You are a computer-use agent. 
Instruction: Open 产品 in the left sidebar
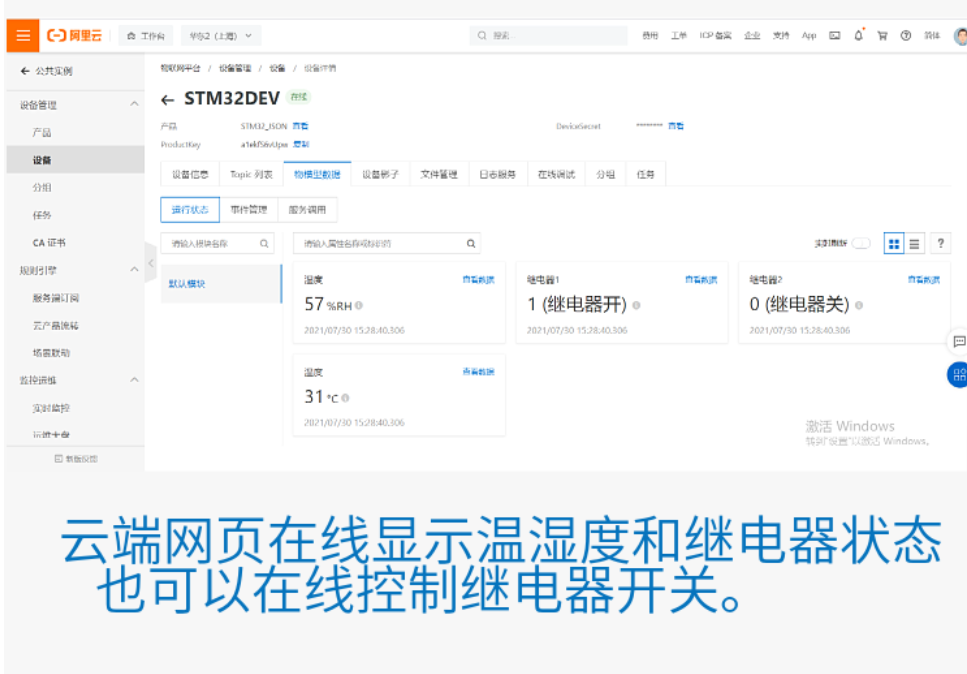pyautogui.click(x=42, y=133)
